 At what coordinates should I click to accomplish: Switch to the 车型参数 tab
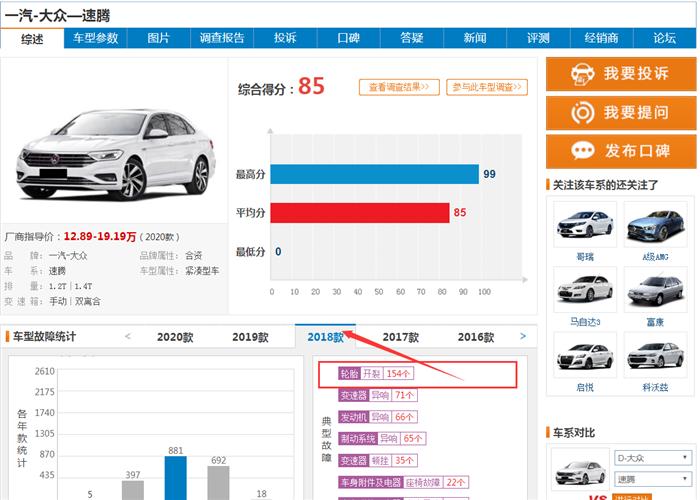tap(96, 38)
